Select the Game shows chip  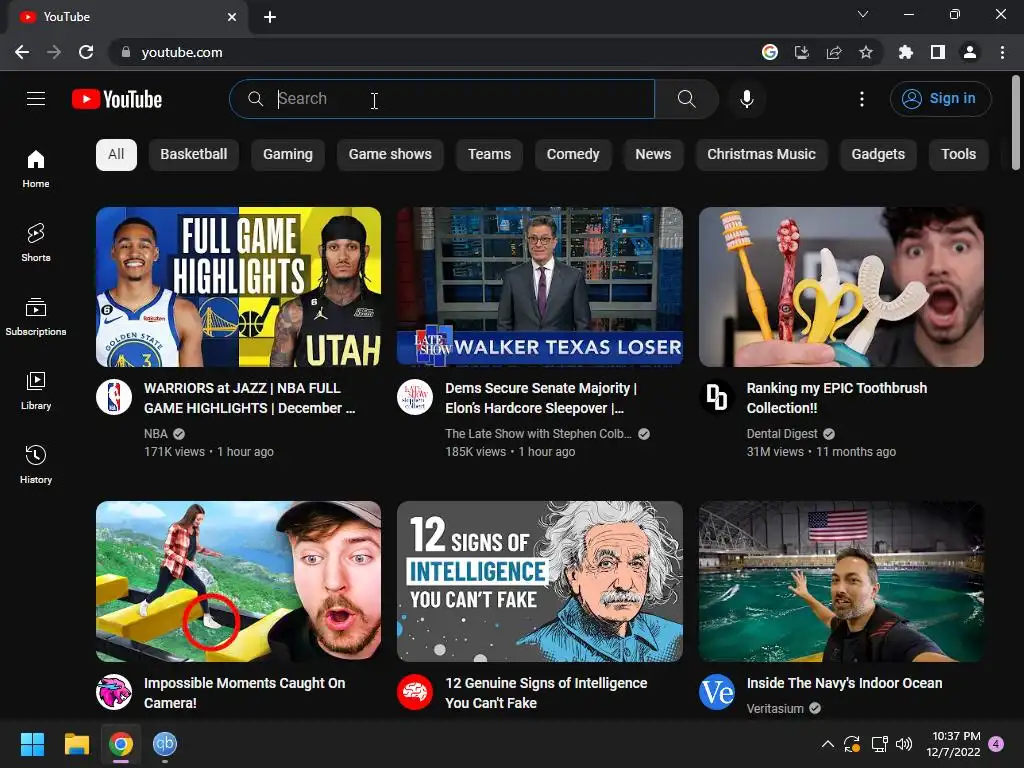(x=390, y=155)
